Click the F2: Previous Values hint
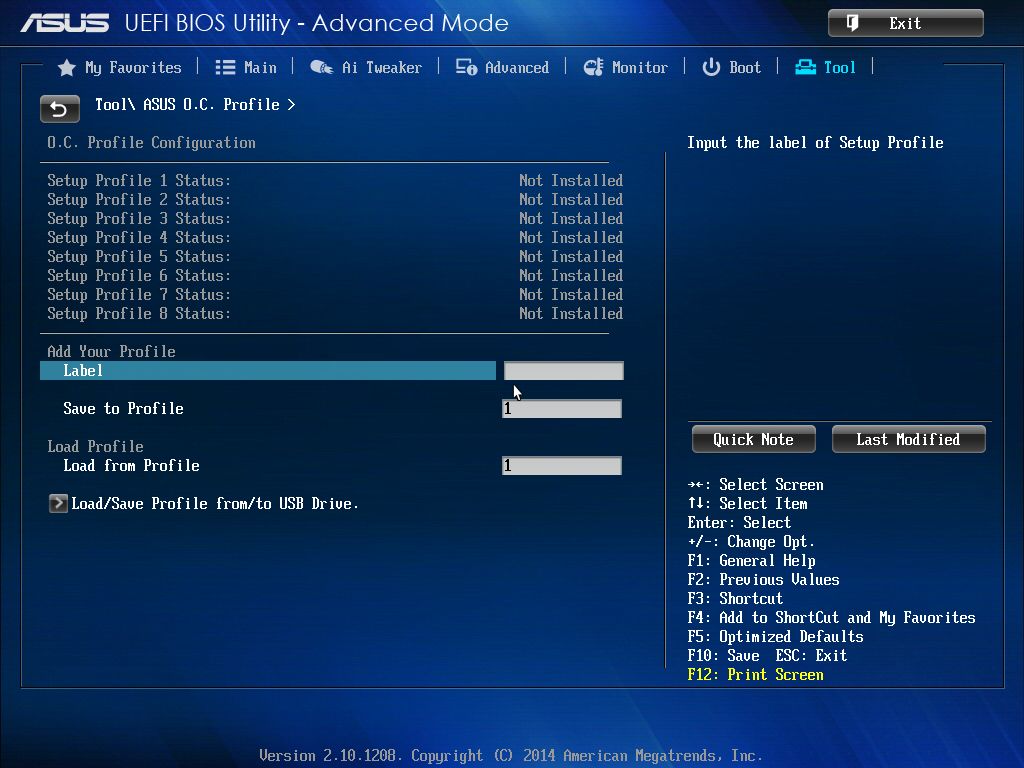The width and height of the screenshot is (1024, 768). (x=763, y=580)
